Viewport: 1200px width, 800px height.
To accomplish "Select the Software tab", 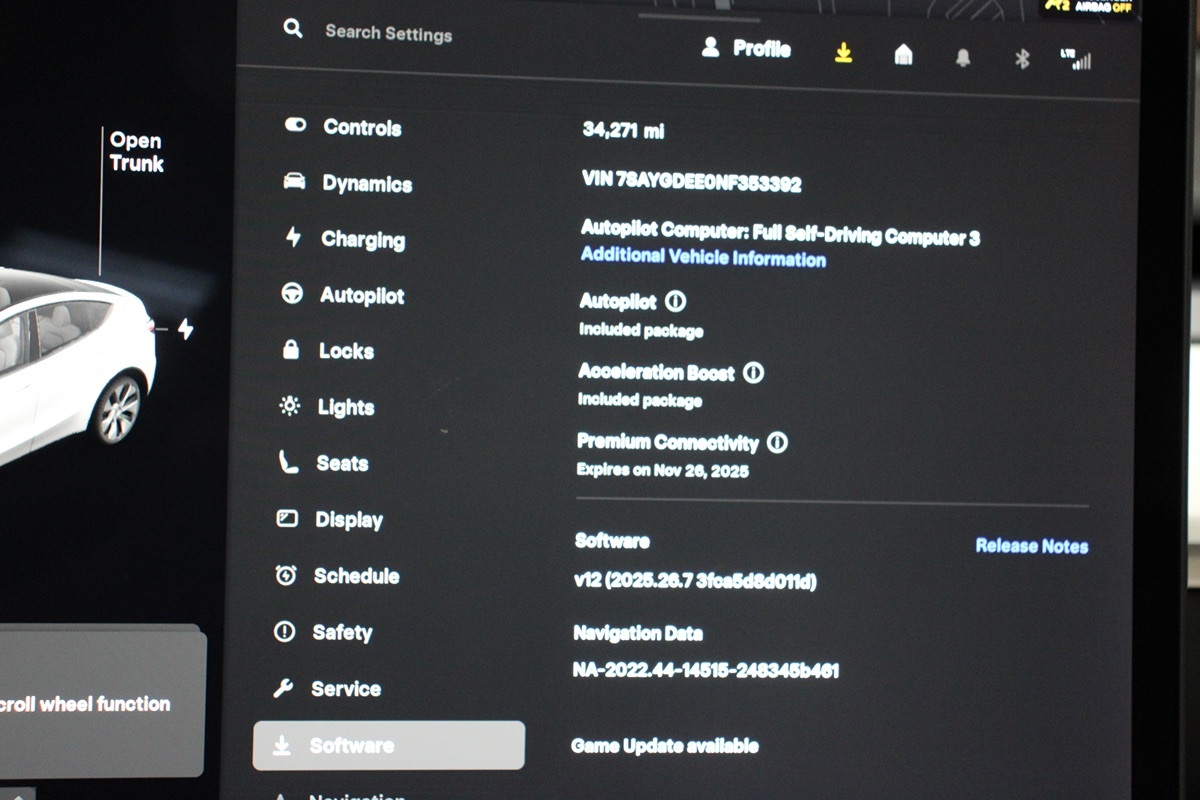I will point(388,746).
